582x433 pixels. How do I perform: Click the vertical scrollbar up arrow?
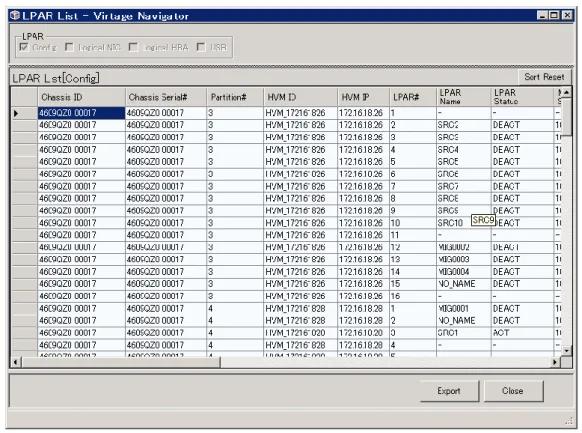[x=566, y=92]
